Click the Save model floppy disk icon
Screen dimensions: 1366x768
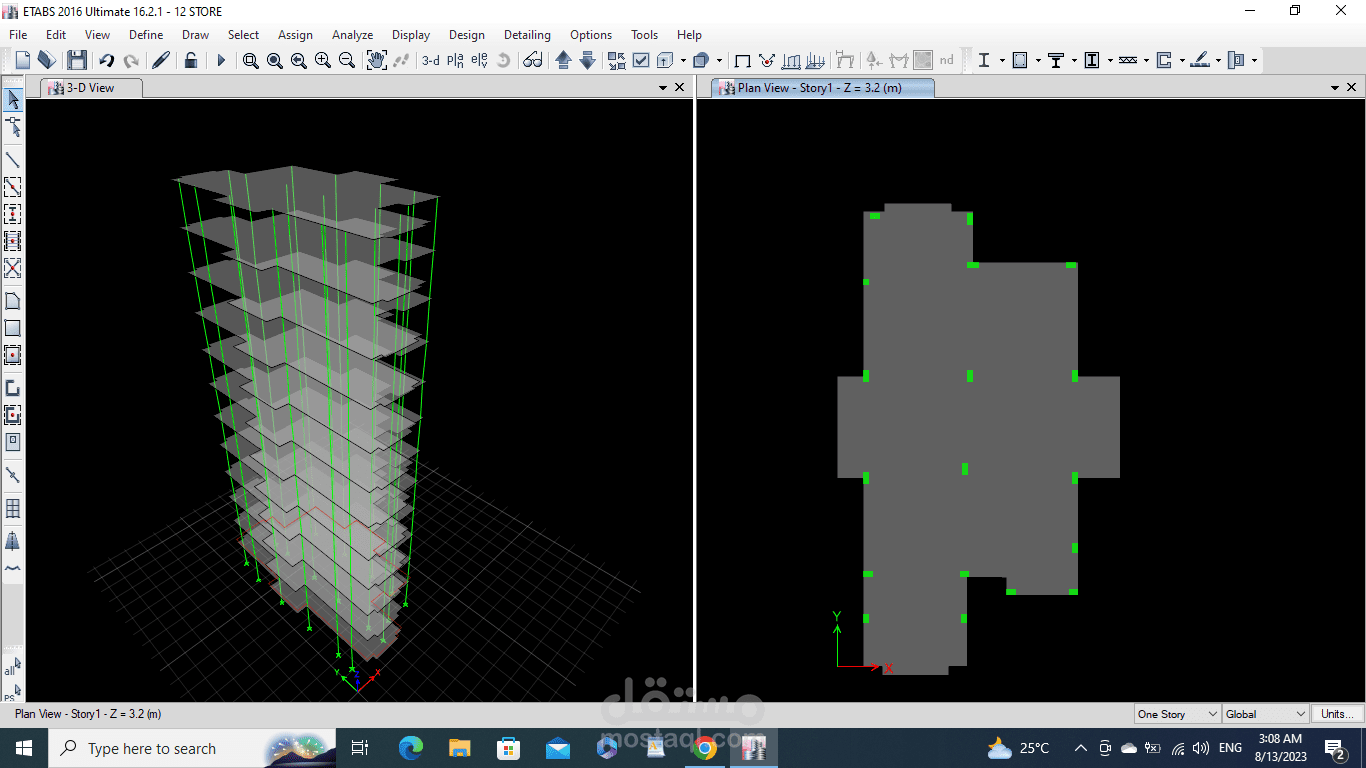(x=77, y=60)
